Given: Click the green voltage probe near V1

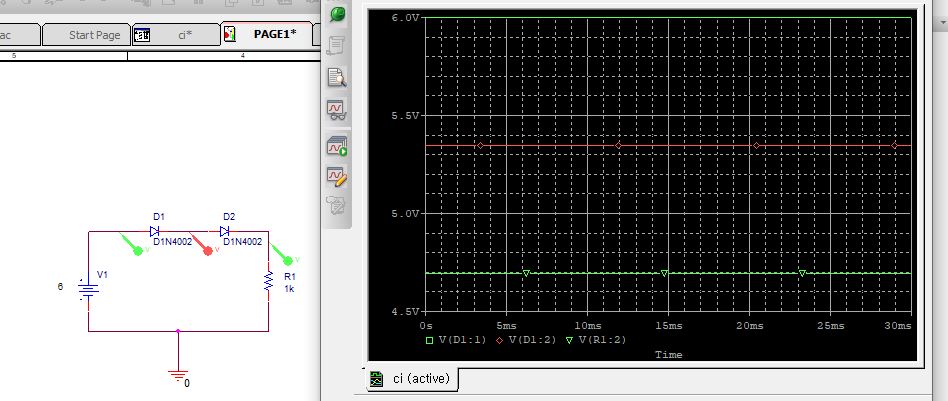Looking at the screenshot, I should [x=131, y=244].
